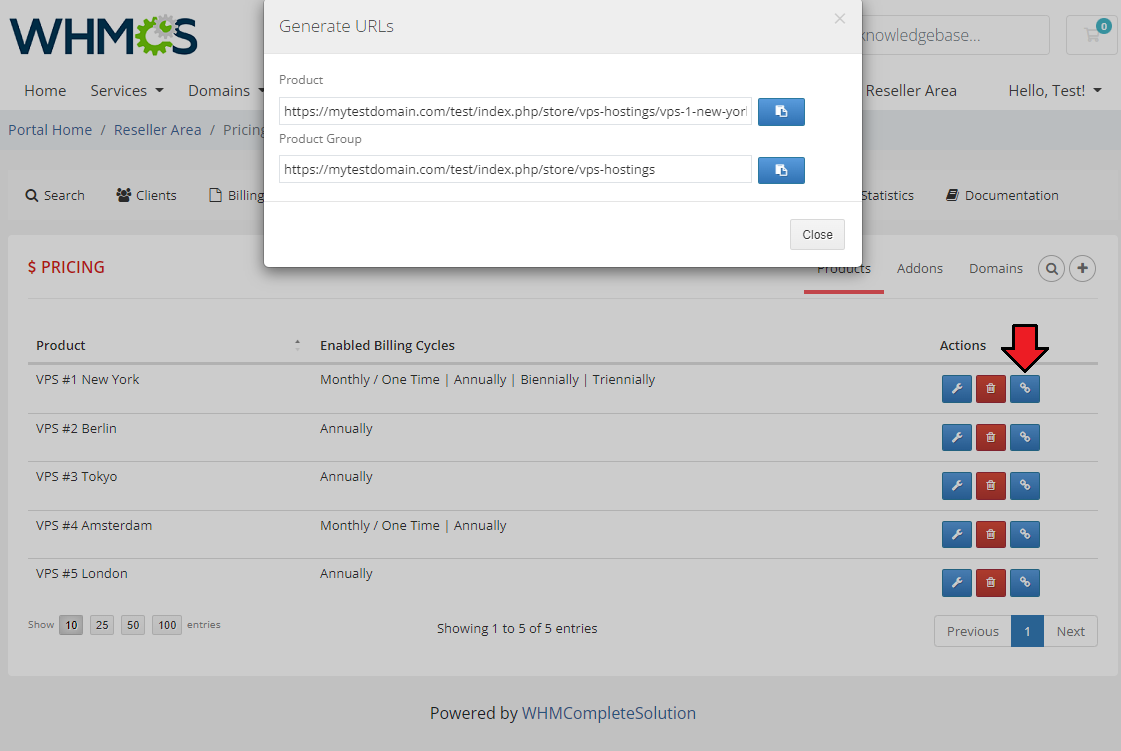1121x751 pixels.
Task: Expand the Hello, Test! account dropdown
Action: tap(1055, 91)
